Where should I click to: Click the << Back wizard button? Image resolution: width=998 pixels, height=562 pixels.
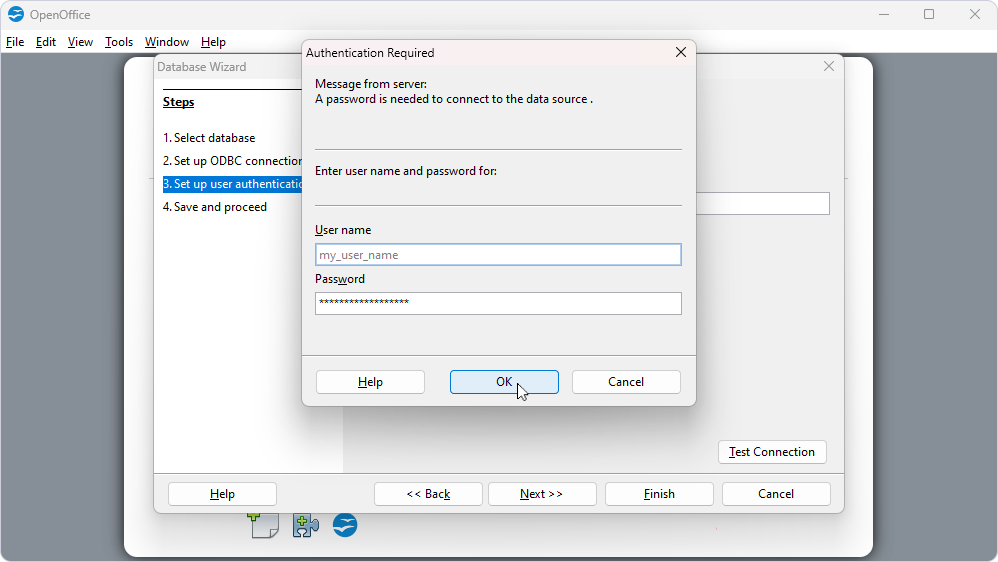click(428, 494)
